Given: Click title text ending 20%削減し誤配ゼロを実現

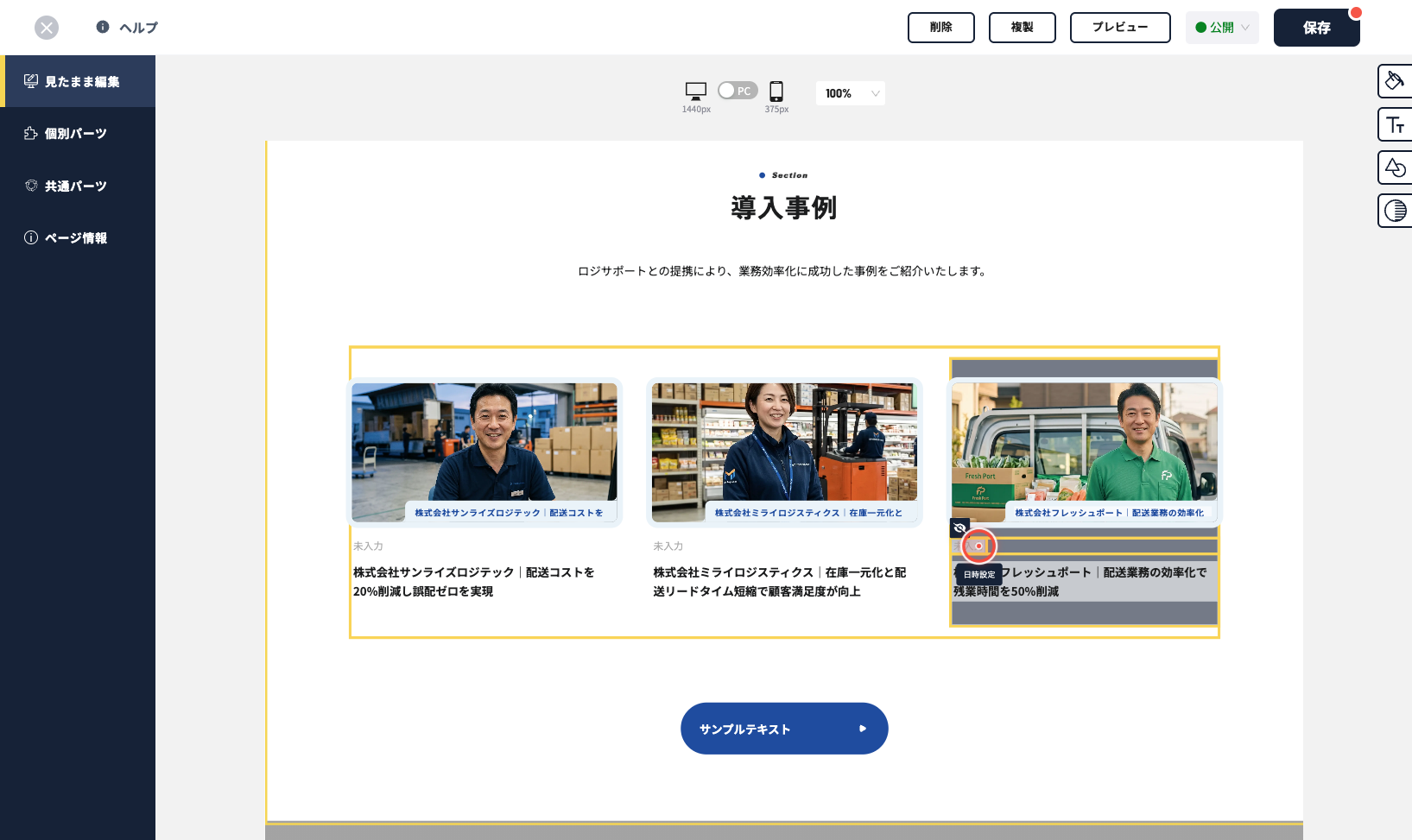Looking at the screenshot, I should 474,582.
